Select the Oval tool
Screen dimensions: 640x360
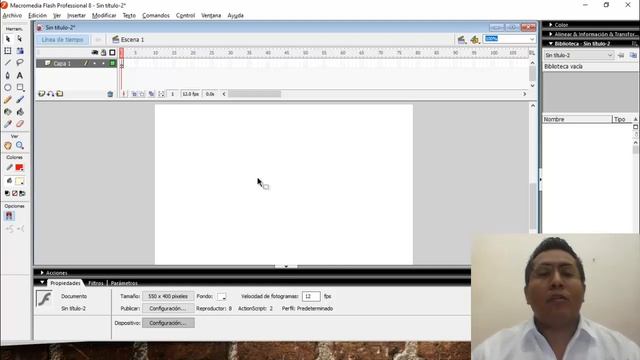click(x=8, y=87)
